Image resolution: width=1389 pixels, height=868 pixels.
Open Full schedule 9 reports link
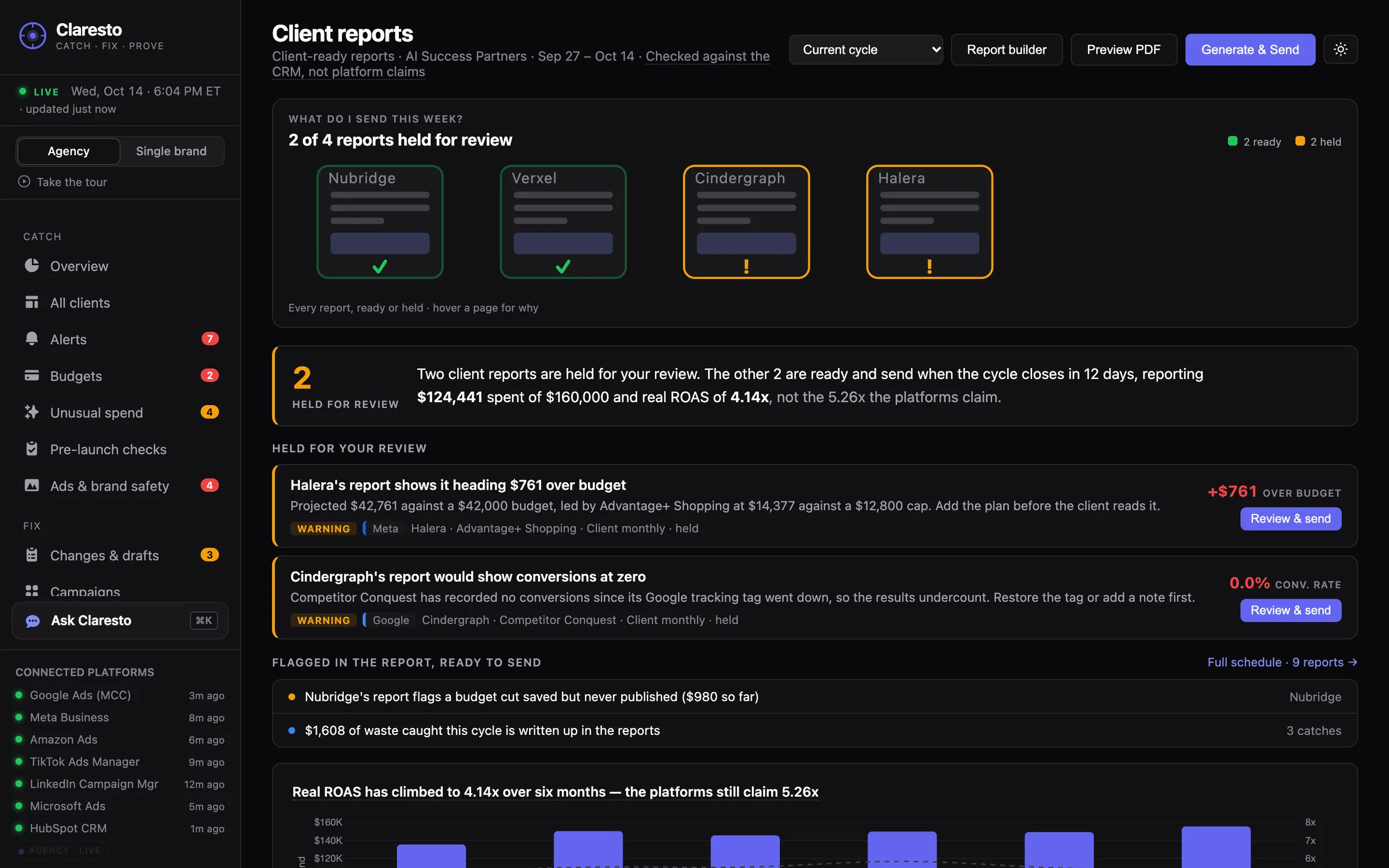[1283, 662]
